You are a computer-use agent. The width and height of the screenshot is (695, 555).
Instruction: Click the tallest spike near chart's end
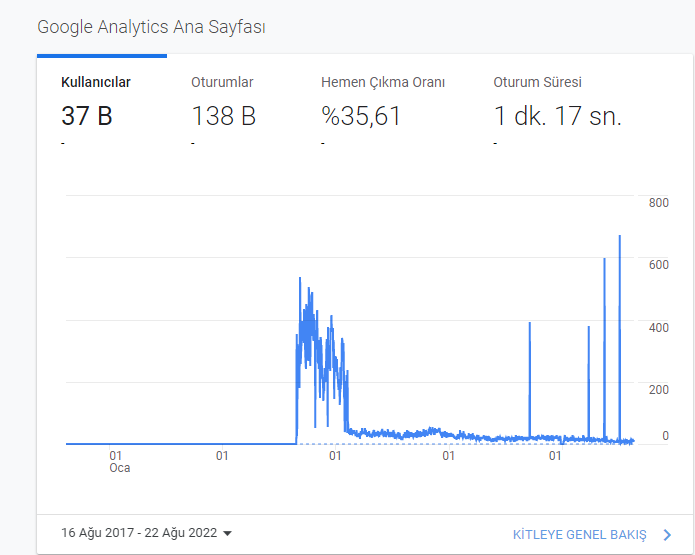(620, 236)
